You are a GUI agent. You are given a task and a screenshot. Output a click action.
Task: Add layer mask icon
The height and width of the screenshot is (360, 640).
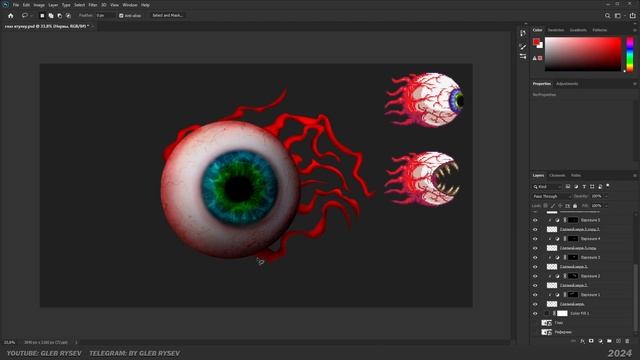(x=591, y=341)
